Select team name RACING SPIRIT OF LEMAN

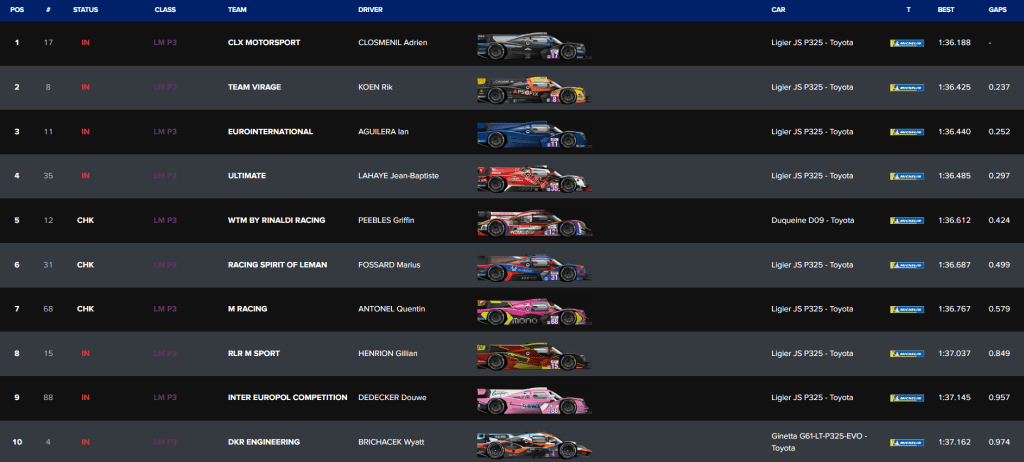tap(278, 265)
